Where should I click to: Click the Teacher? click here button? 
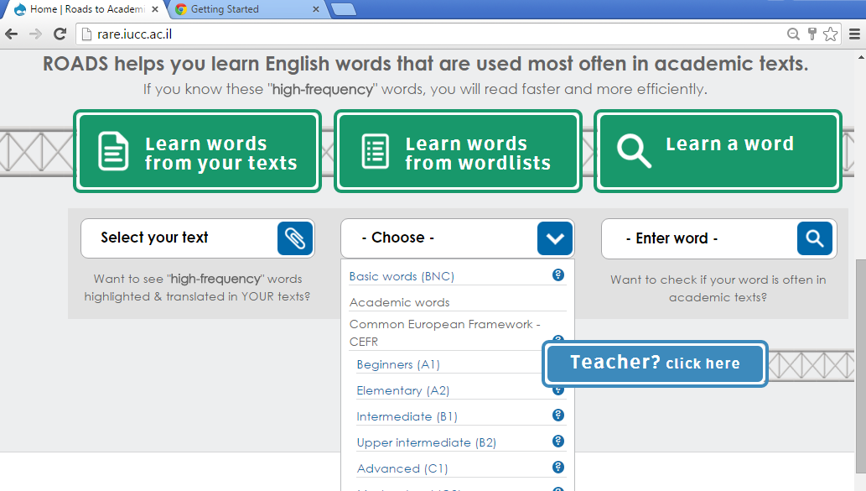point(655,363)
